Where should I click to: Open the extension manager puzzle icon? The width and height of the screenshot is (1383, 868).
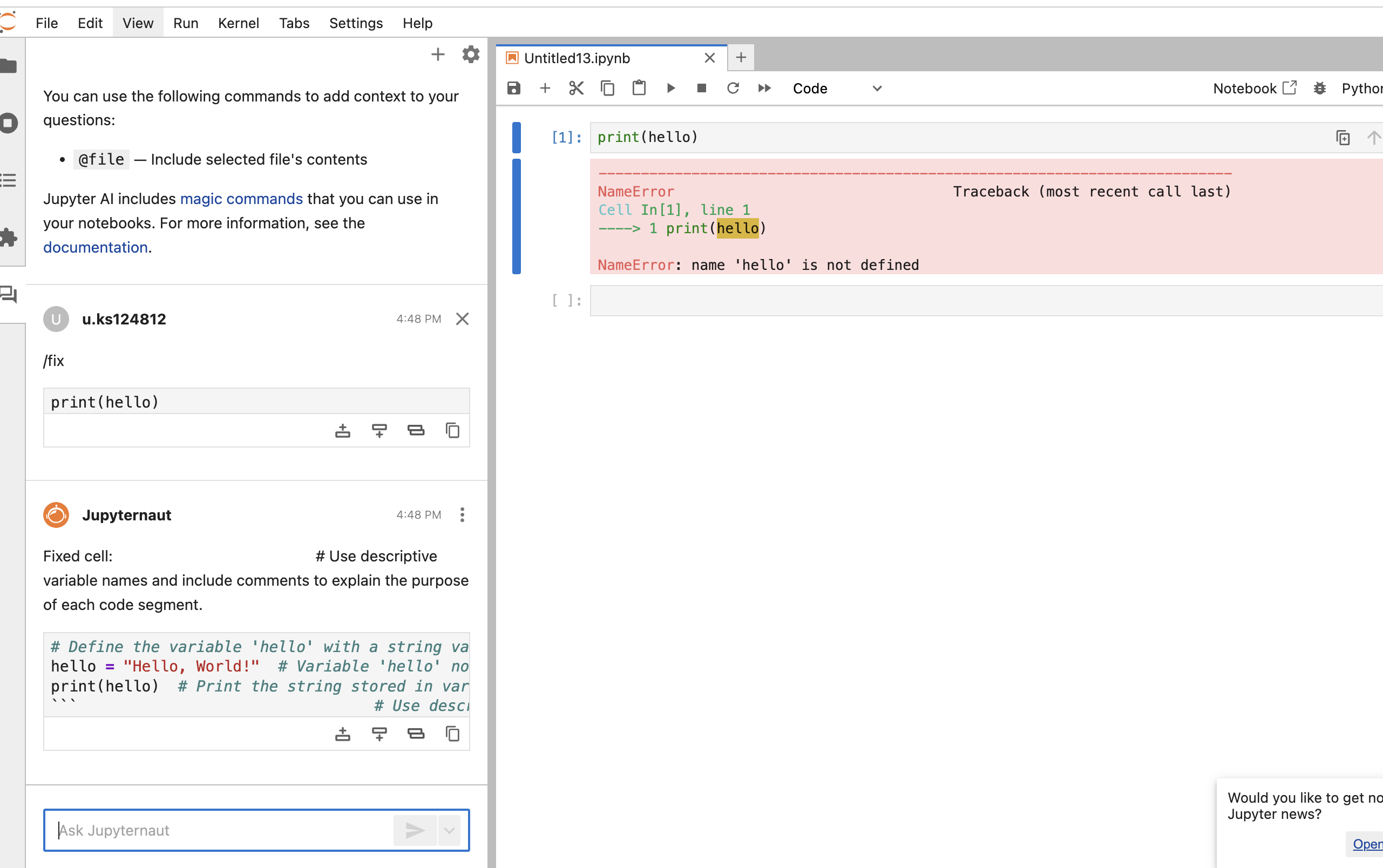9,237
